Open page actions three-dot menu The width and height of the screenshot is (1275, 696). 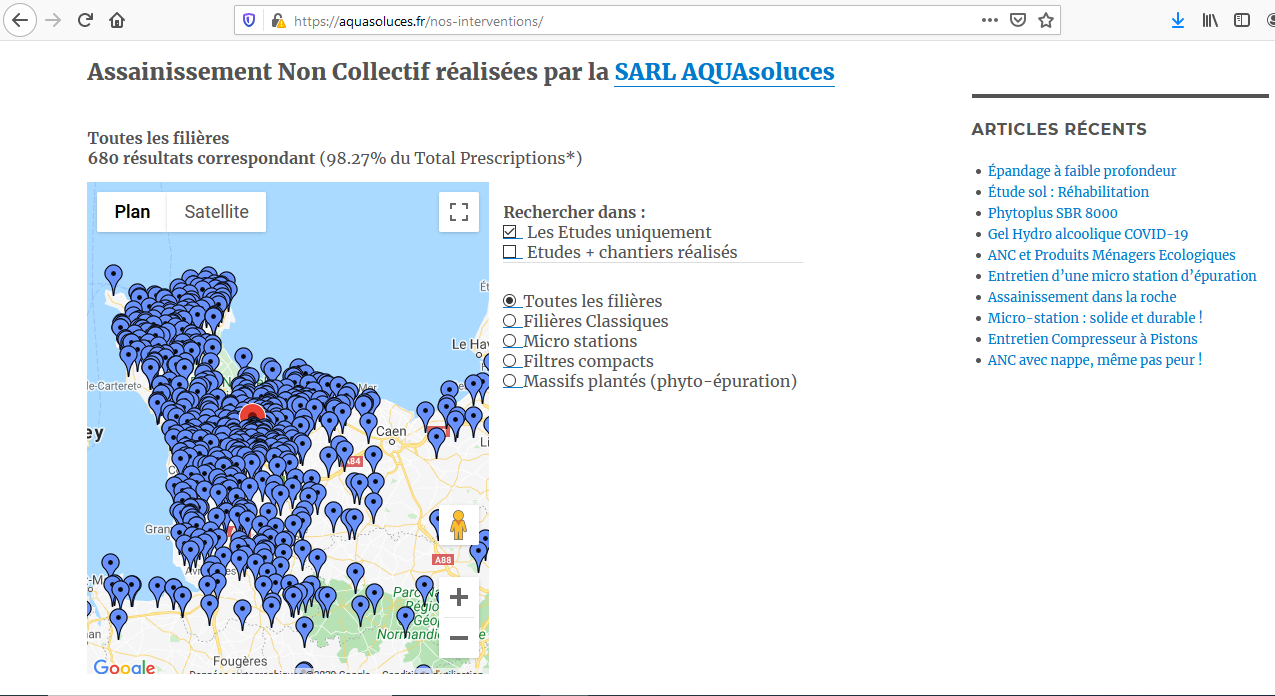tap(989, 20)
